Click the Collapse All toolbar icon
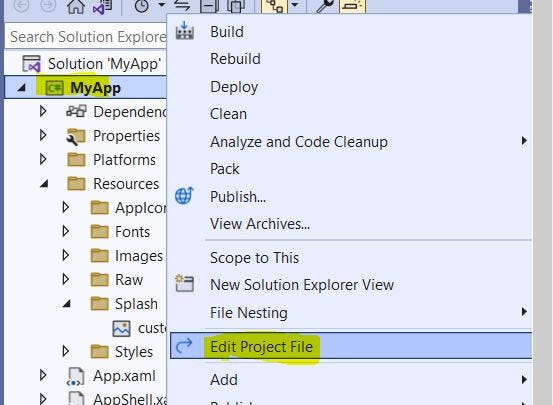 pos(209,6)
